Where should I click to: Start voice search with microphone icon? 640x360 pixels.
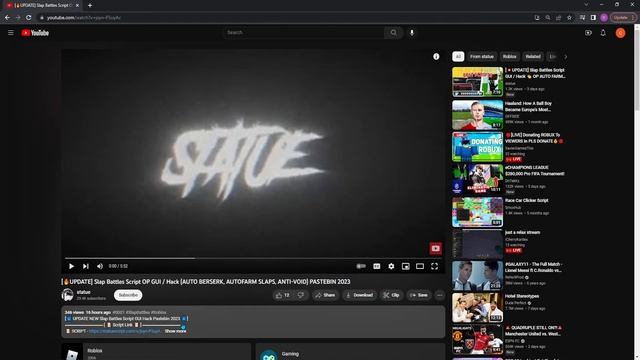pyautogui.click(x=412, y=33)
